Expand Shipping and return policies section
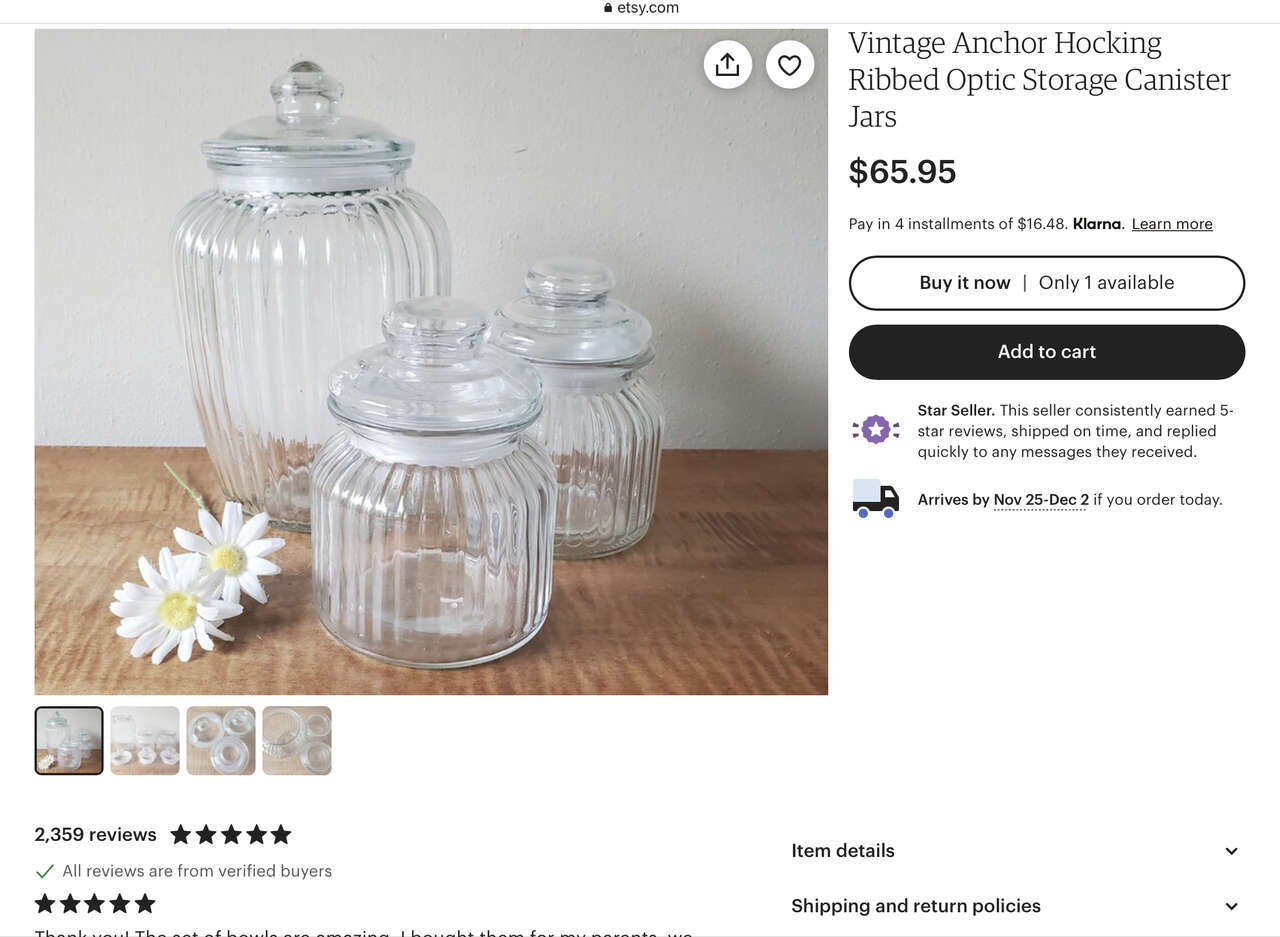Viewport: 1280px width, 937px height. coord(1015,906)
